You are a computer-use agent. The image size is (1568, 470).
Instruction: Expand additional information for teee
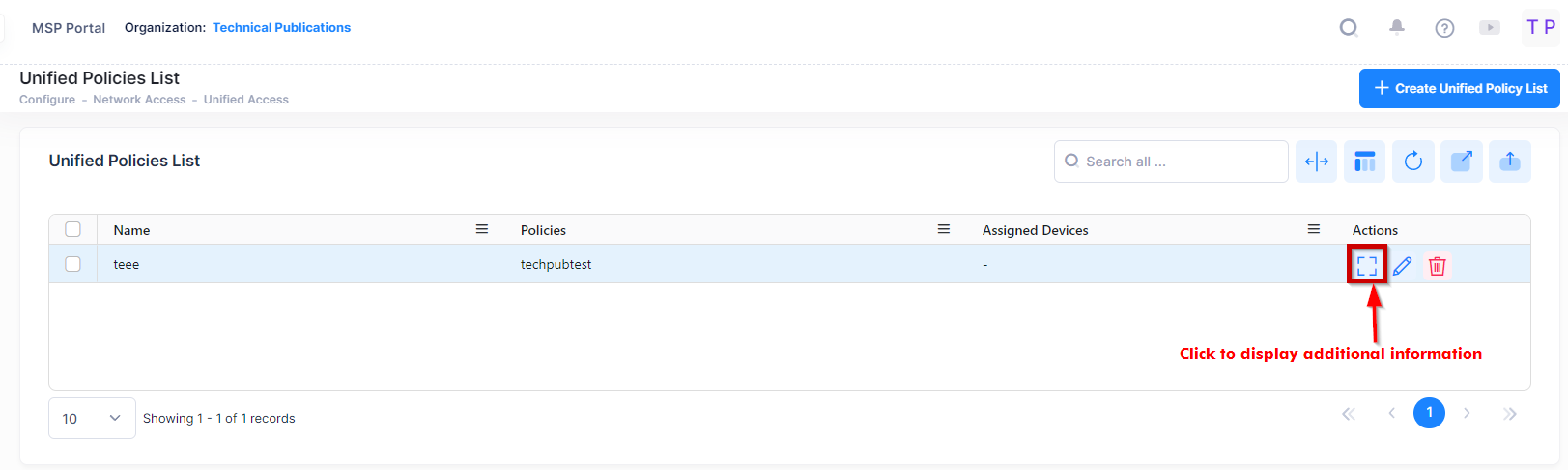[x=1367, y=265]
